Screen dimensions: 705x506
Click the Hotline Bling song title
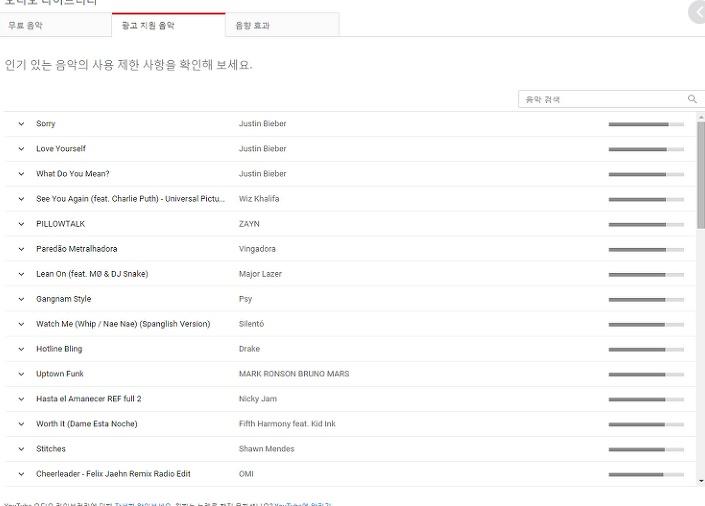click(59, 349)
